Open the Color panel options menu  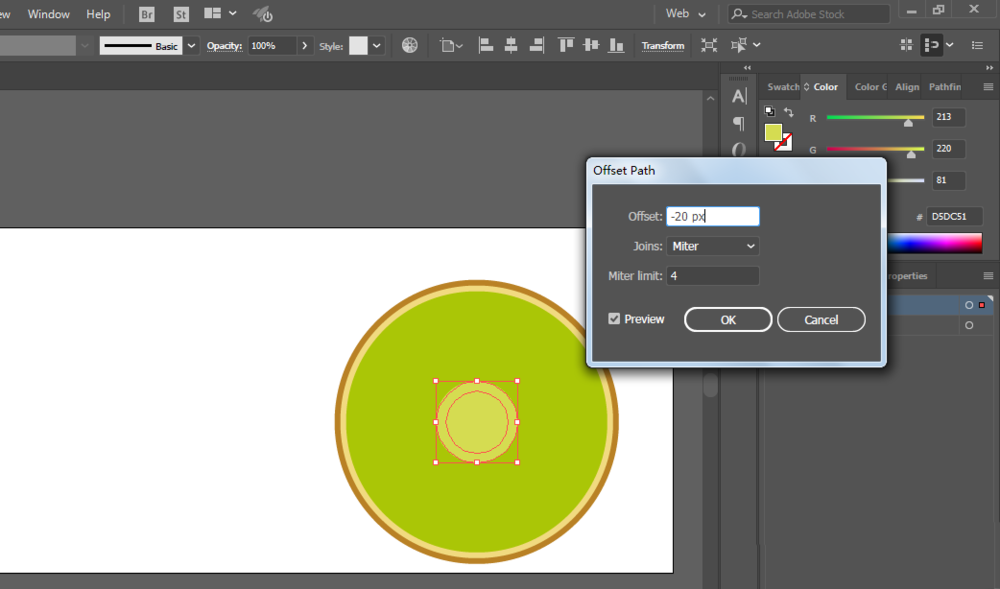pos(988,87)
